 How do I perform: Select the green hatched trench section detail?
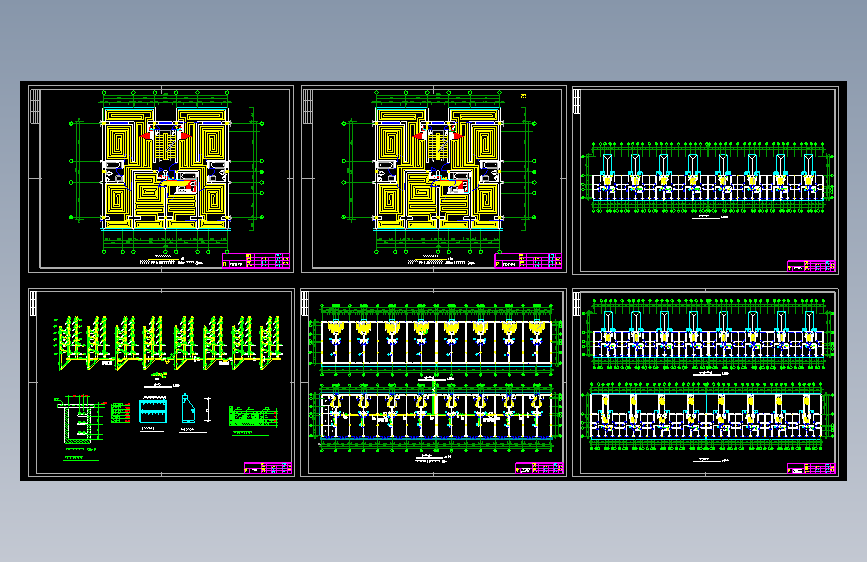pyautogui.click(x=253, y=416)
